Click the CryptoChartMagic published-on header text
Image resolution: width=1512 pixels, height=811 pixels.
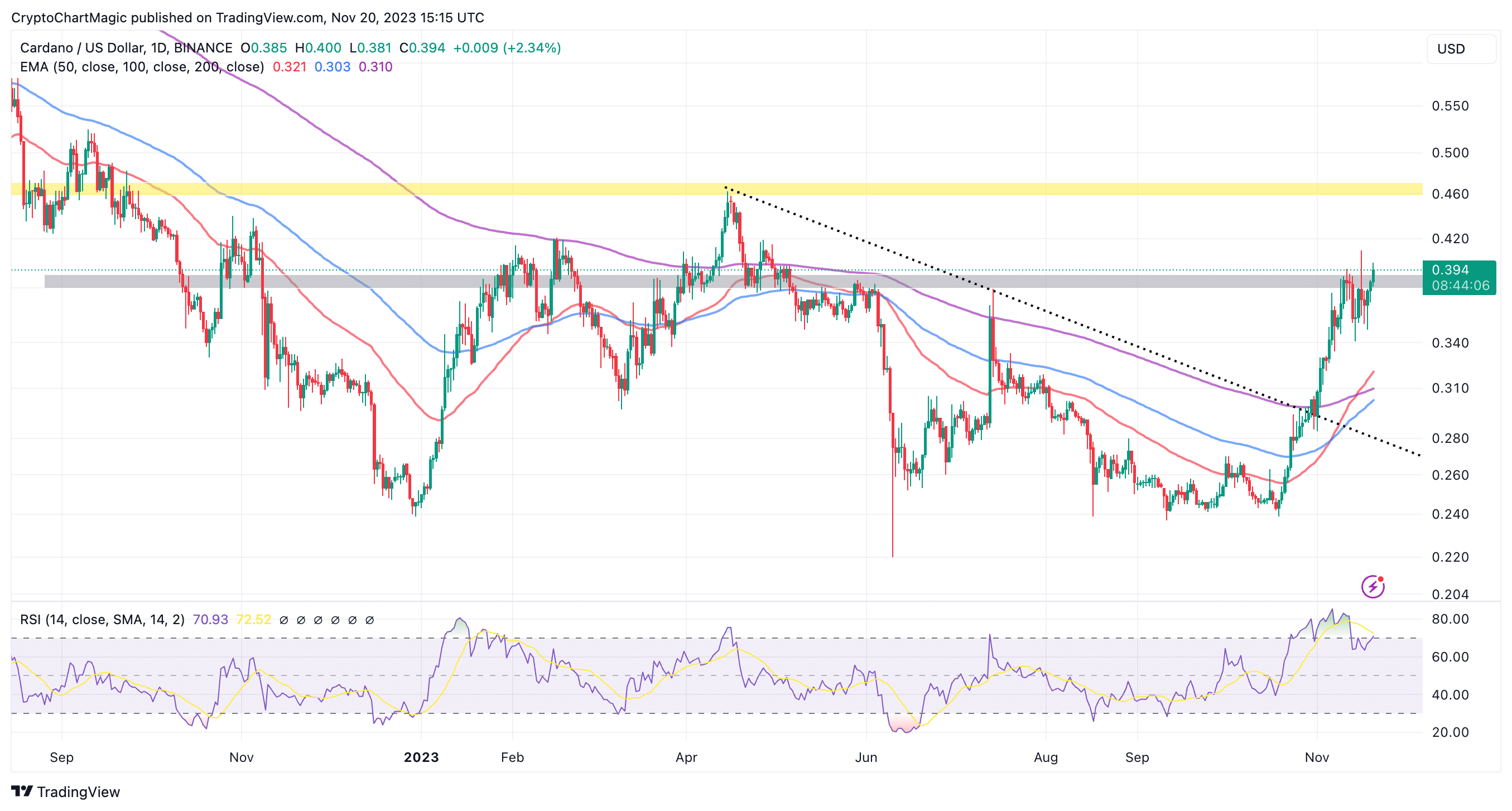248,18
